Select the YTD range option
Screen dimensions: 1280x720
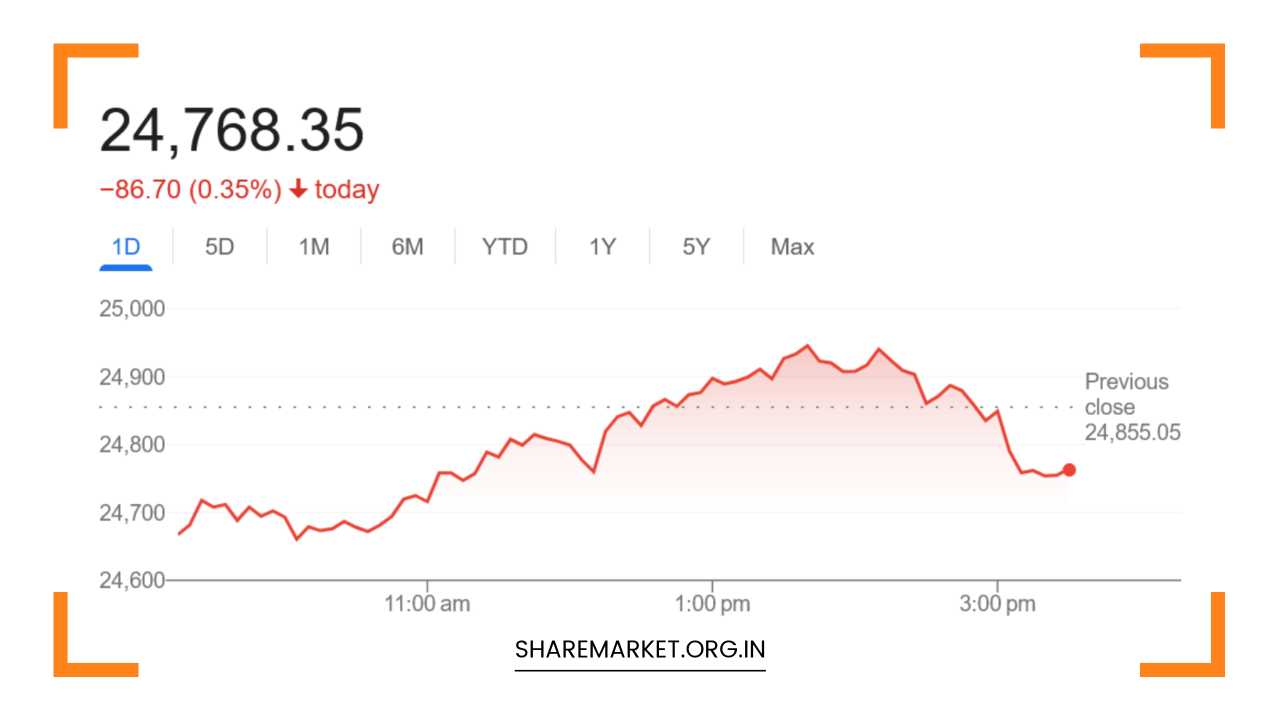click(x=504, y=246)
